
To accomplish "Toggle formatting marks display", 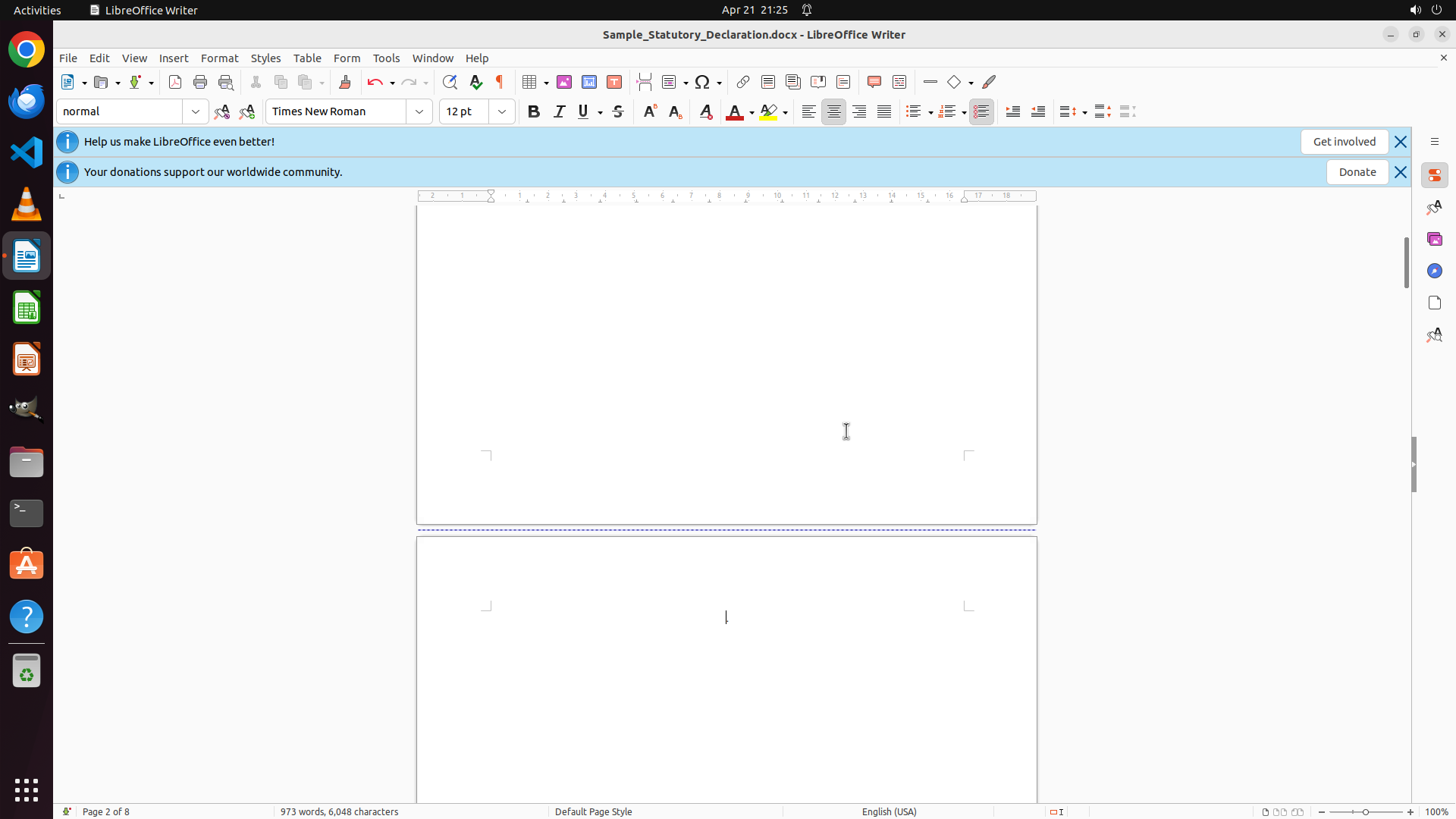I will pyautogui.click(x=500, y=82).
